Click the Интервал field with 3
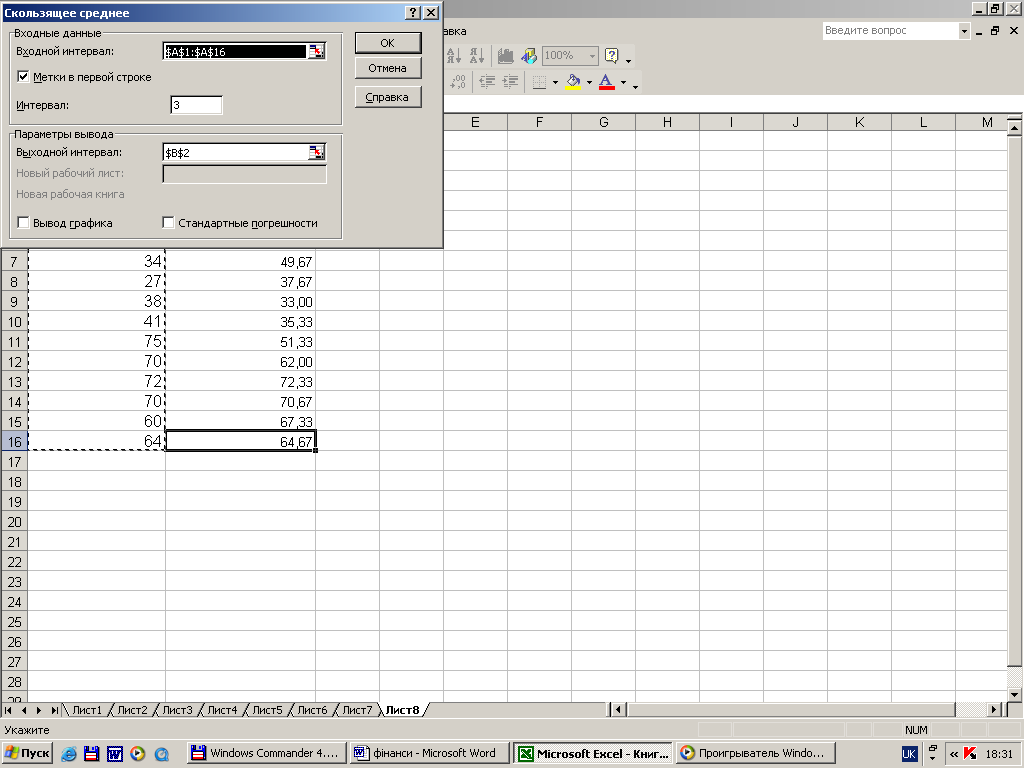The height and width of the screenshot is (768, 1024). coord(197,105)
